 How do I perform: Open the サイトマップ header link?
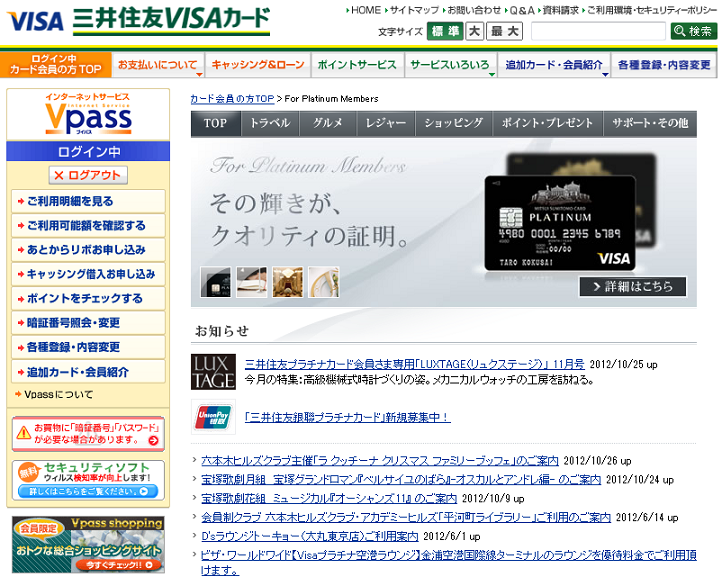(414, 10)
